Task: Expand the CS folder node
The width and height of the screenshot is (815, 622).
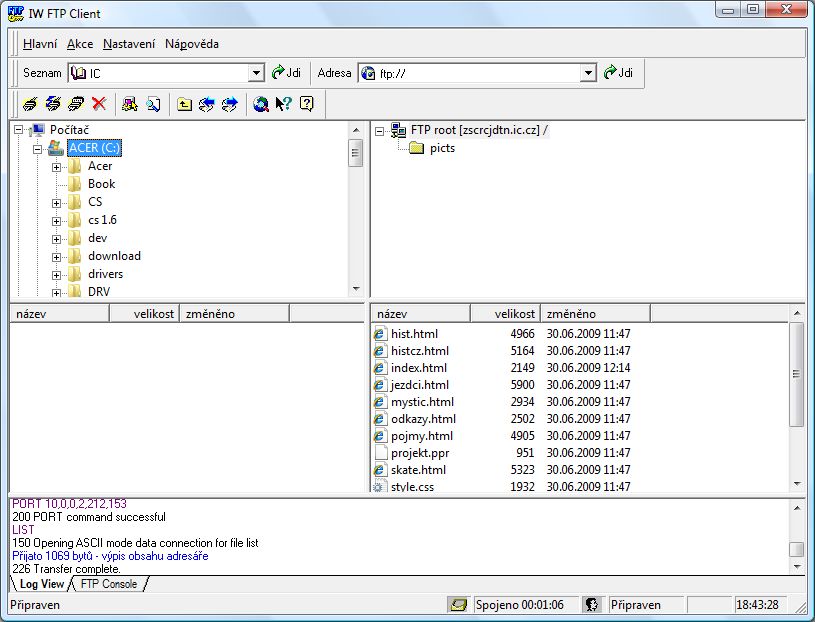Action: point(56,203)
